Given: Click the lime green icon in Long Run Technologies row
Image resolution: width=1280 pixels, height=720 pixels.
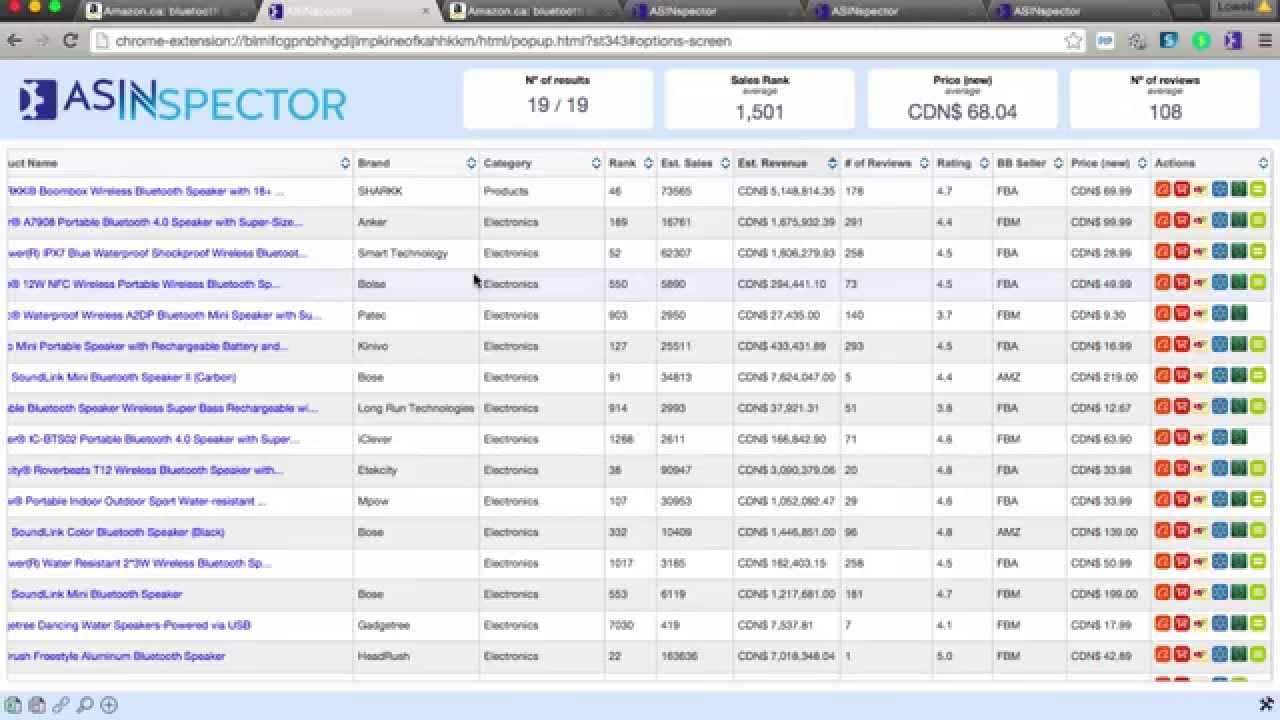Looking at the screenshot, I should tap(1258, 407).
